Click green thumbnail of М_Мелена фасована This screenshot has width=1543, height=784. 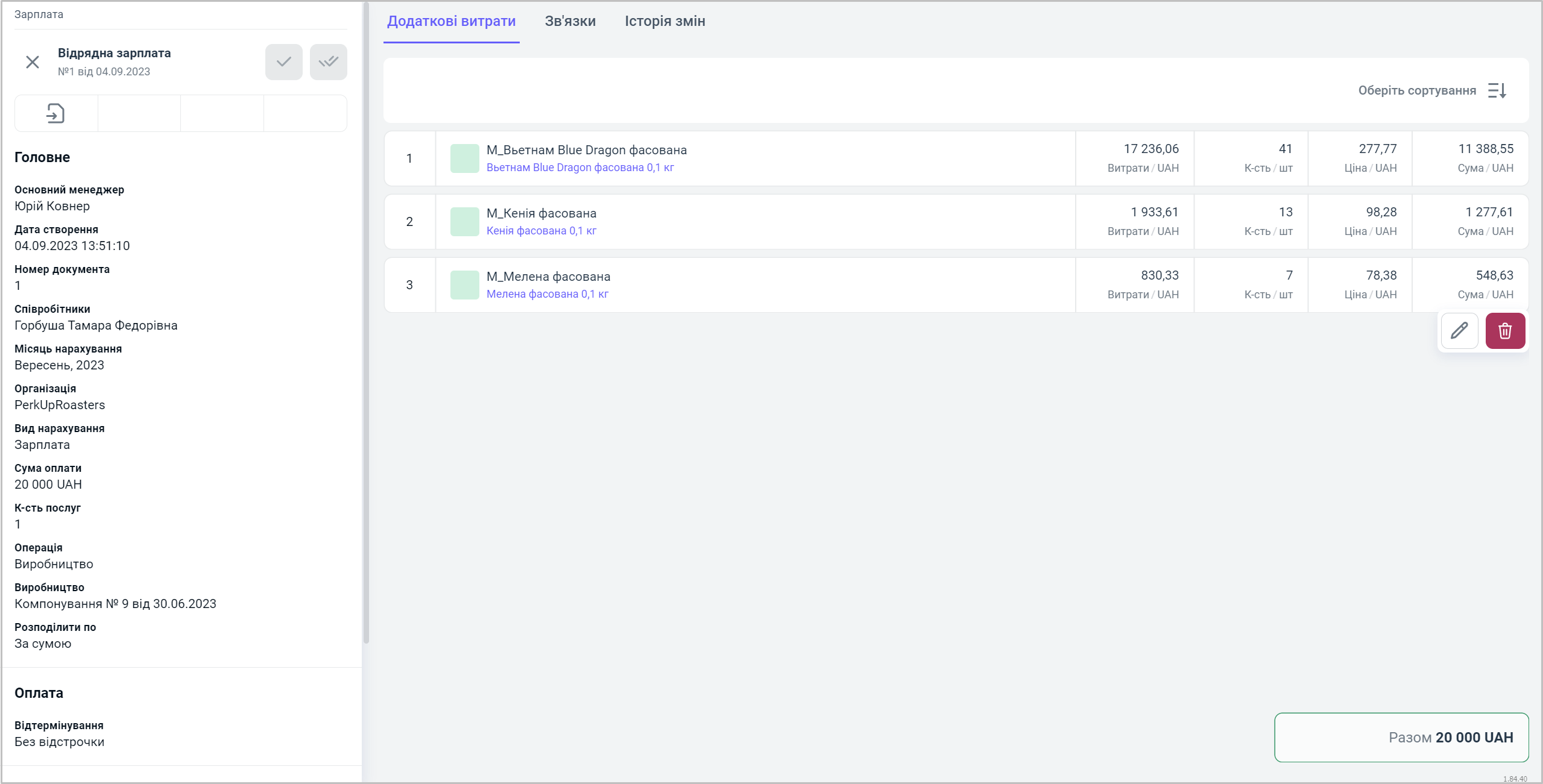[464, 285]
